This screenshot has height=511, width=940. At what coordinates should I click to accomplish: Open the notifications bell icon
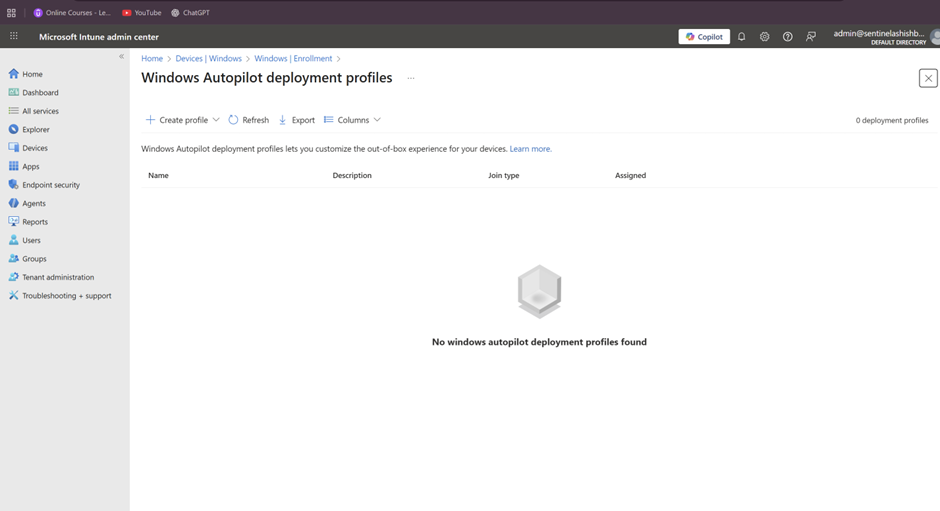pos(741,37)
